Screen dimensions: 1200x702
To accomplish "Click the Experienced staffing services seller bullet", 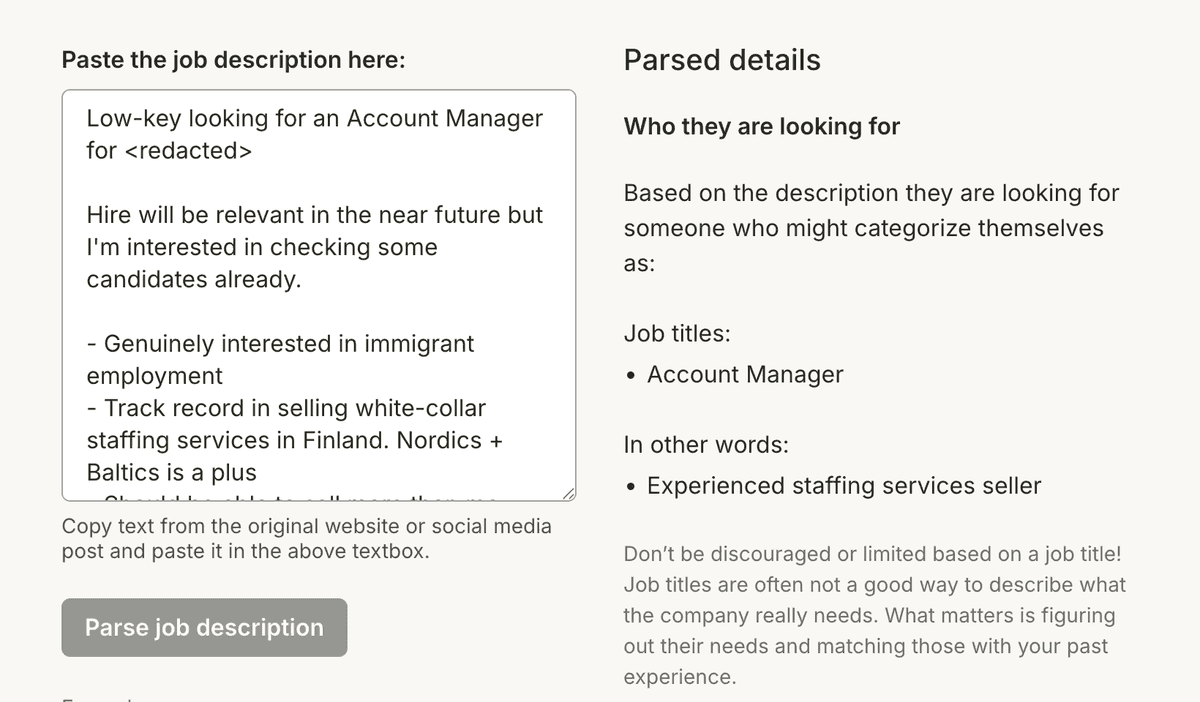I will 844,485.
